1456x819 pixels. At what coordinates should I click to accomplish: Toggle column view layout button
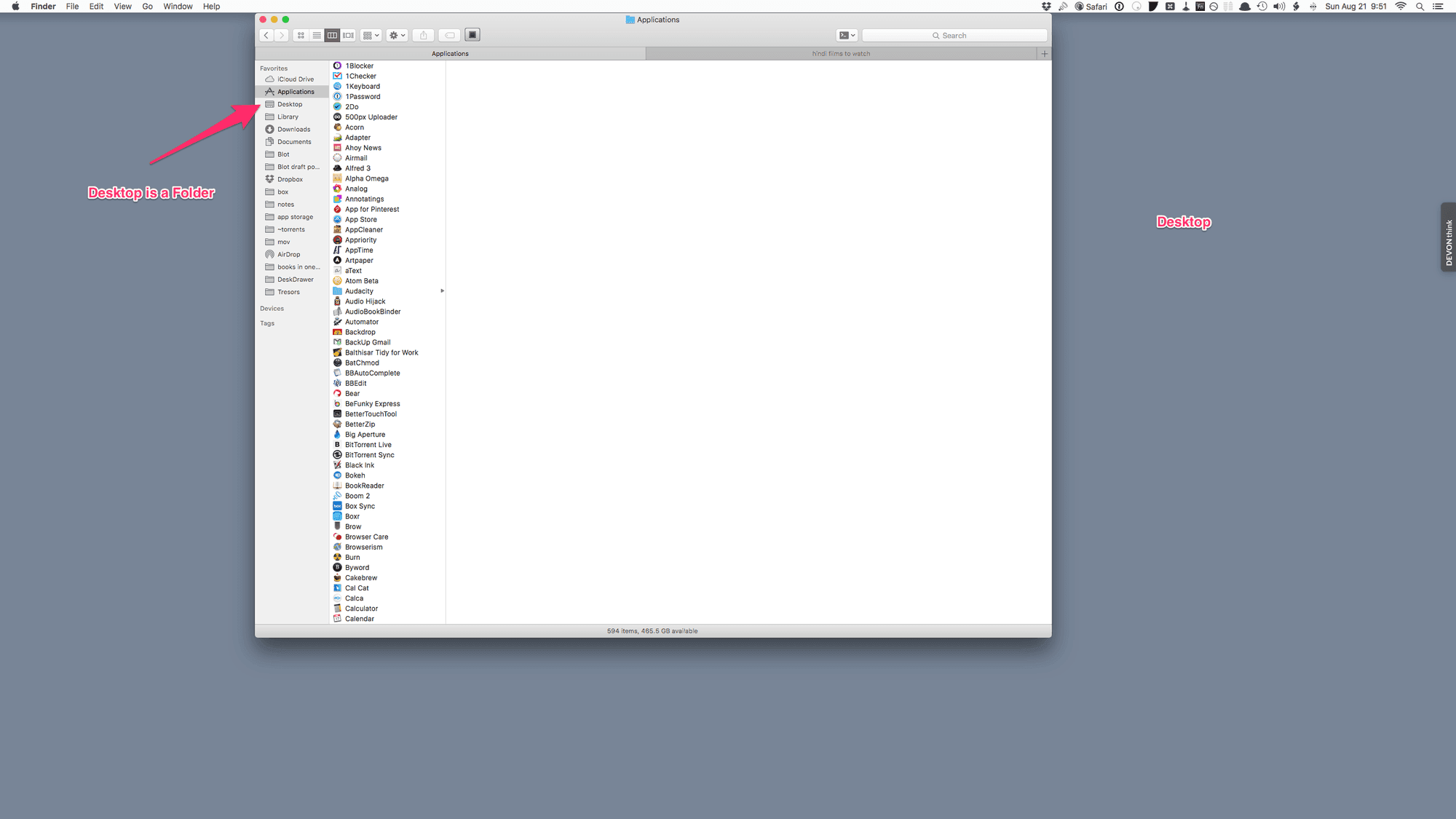tap(332, 35)
